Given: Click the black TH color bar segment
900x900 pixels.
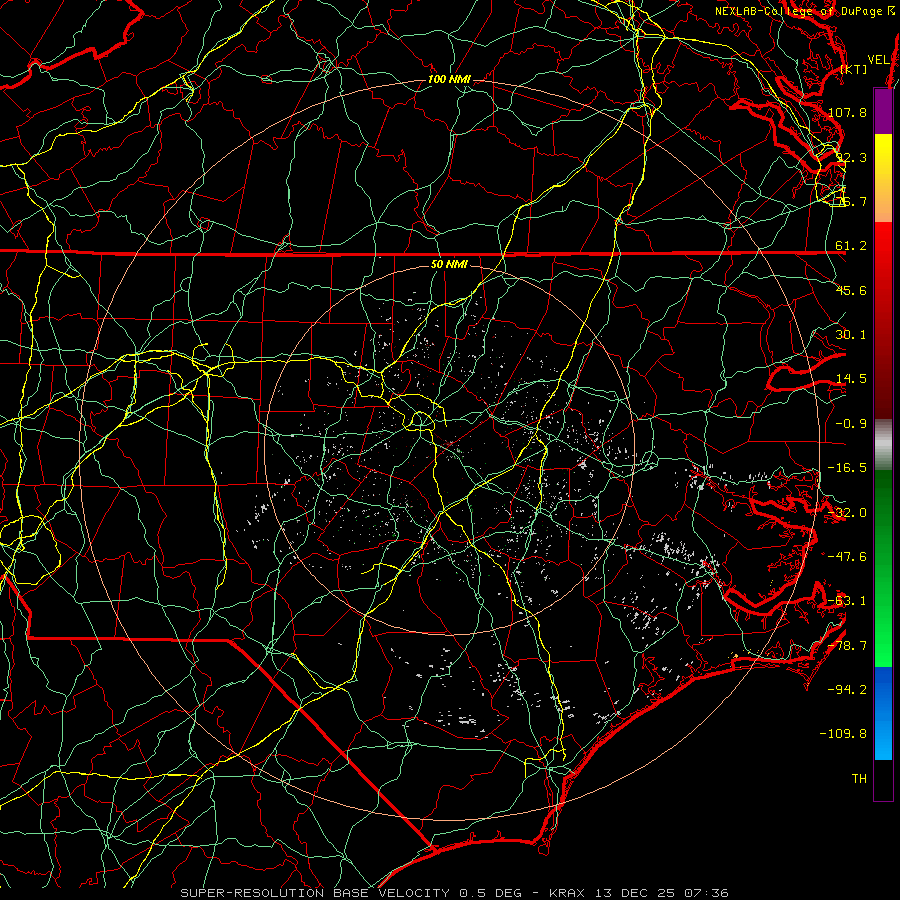Looking at the screenshot, I should pos(883,779).
